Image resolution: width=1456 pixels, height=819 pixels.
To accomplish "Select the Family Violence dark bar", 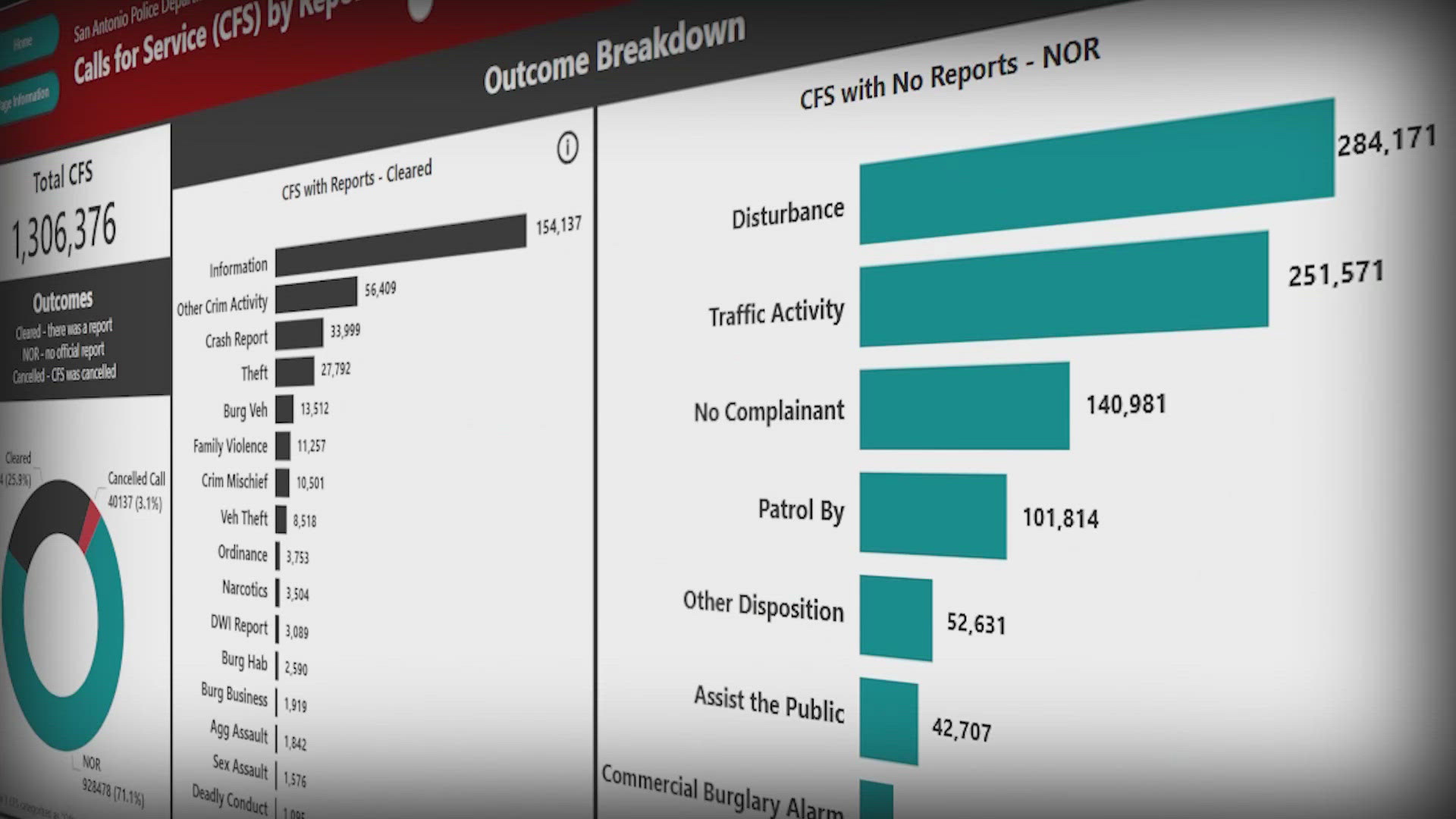I will click(x=283, y=446).
